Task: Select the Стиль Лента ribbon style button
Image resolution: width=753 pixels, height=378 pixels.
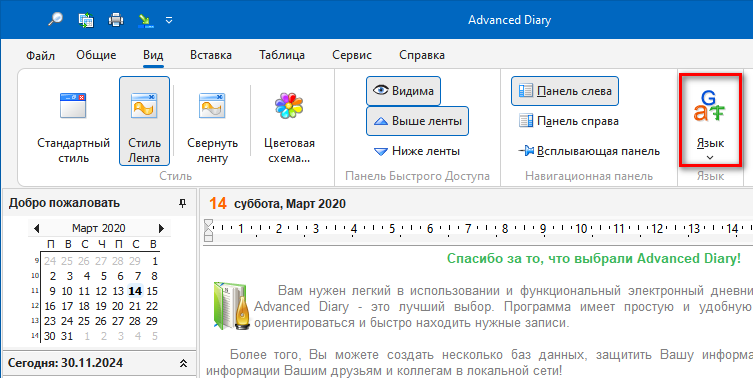Action: tap(144, 121)
